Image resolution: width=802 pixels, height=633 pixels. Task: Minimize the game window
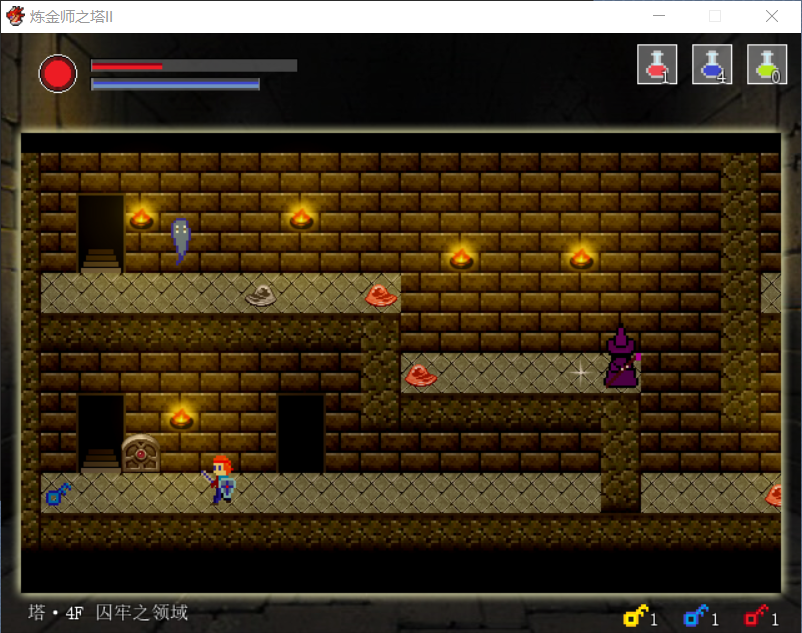tap(659, 16)
